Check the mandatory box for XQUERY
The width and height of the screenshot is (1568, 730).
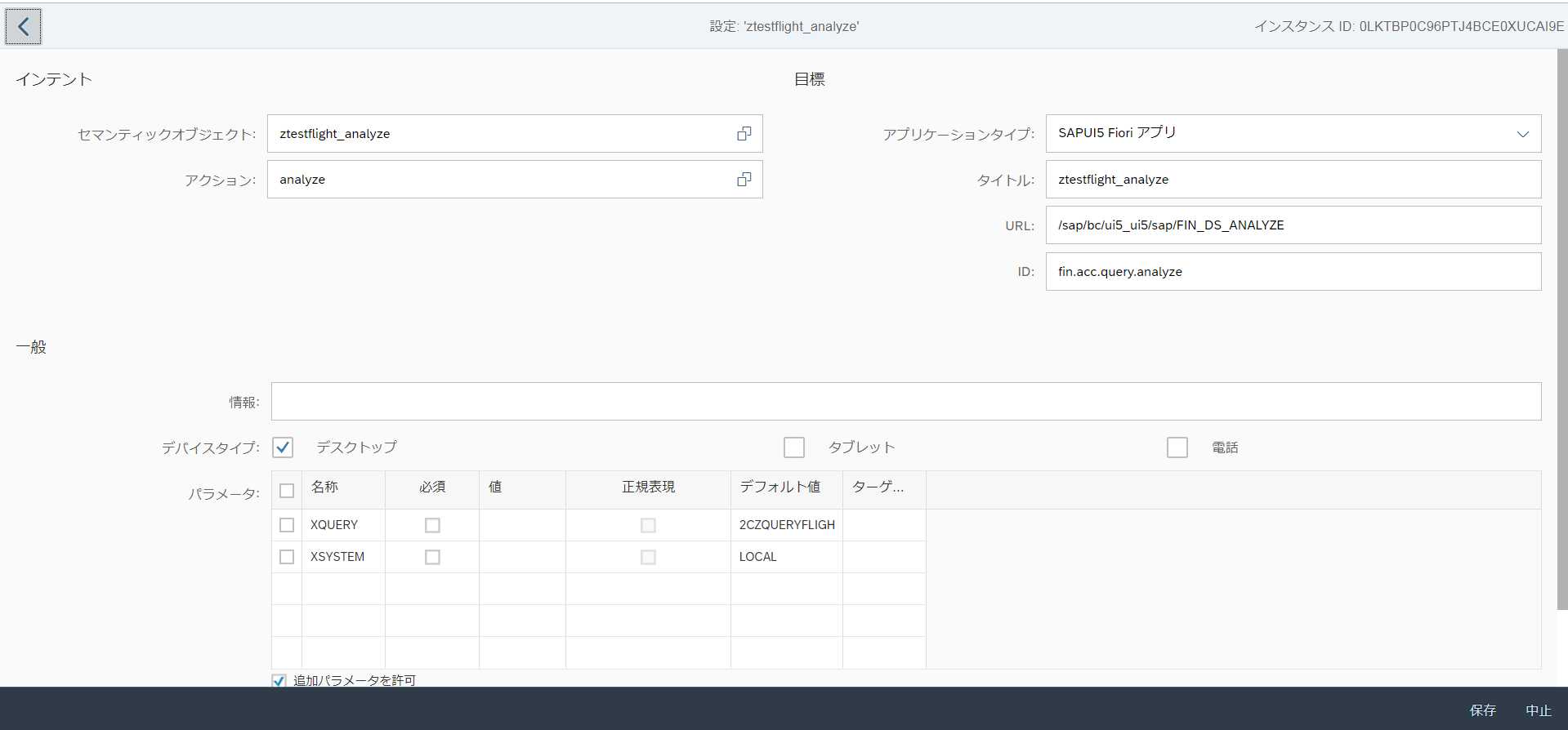(432, 525)
